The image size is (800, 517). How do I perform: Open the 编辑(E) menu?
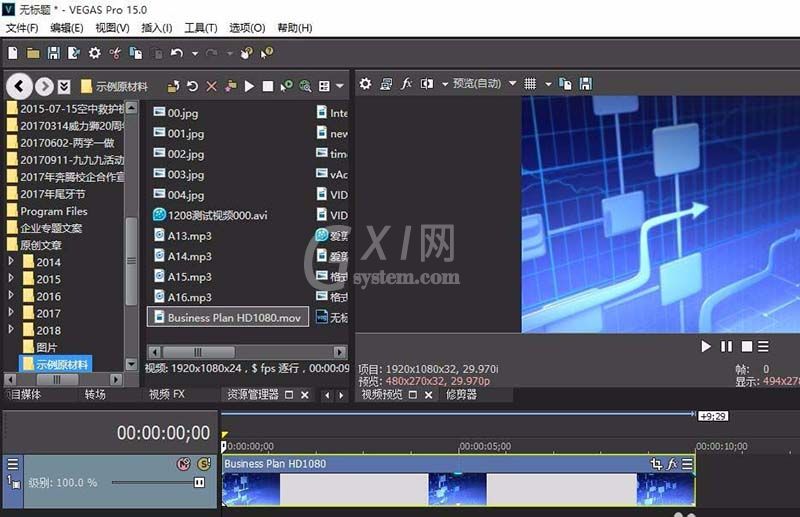66,28
